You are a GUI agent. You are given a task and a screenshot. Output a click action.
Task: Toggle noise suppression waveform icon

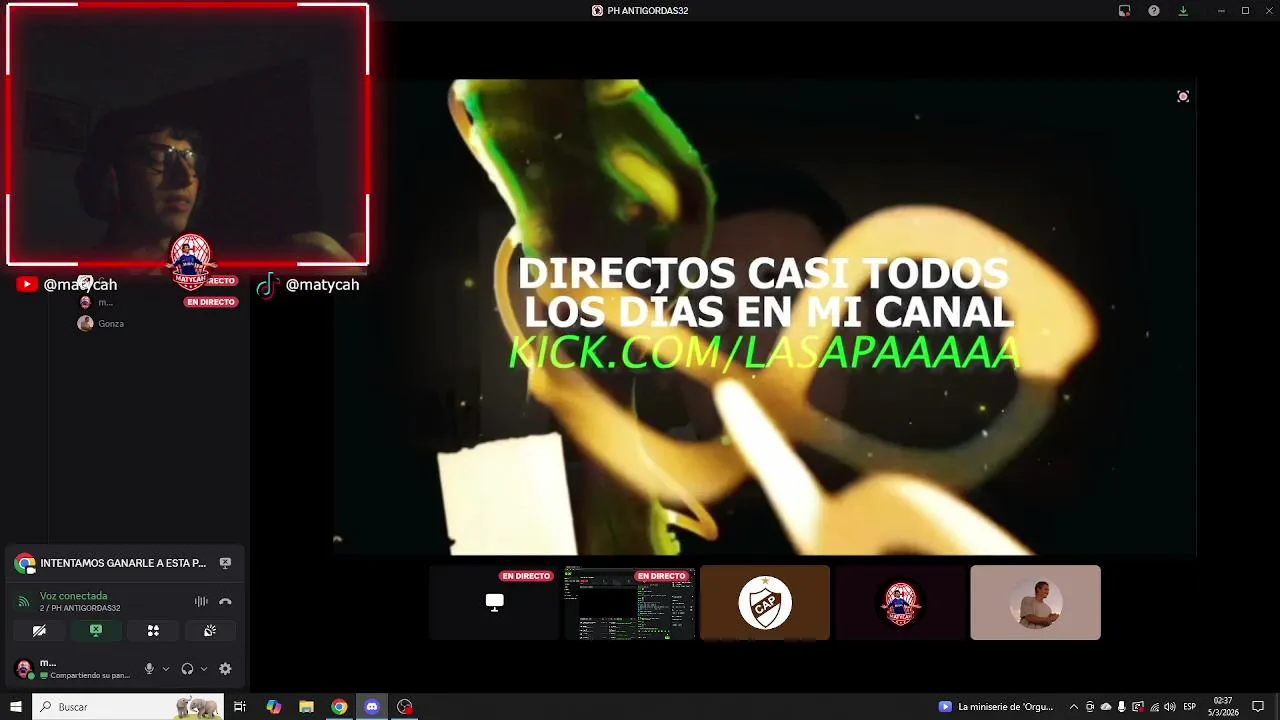[x=201, y=602]
